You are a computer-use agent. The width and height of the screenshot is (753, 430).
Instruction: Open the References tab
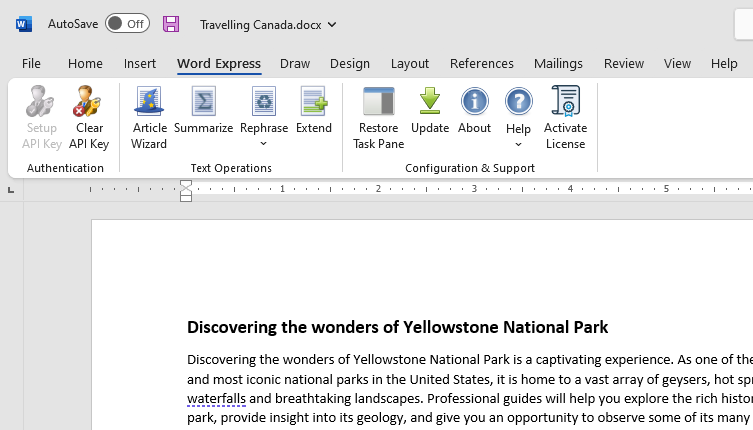pos(482,63)
